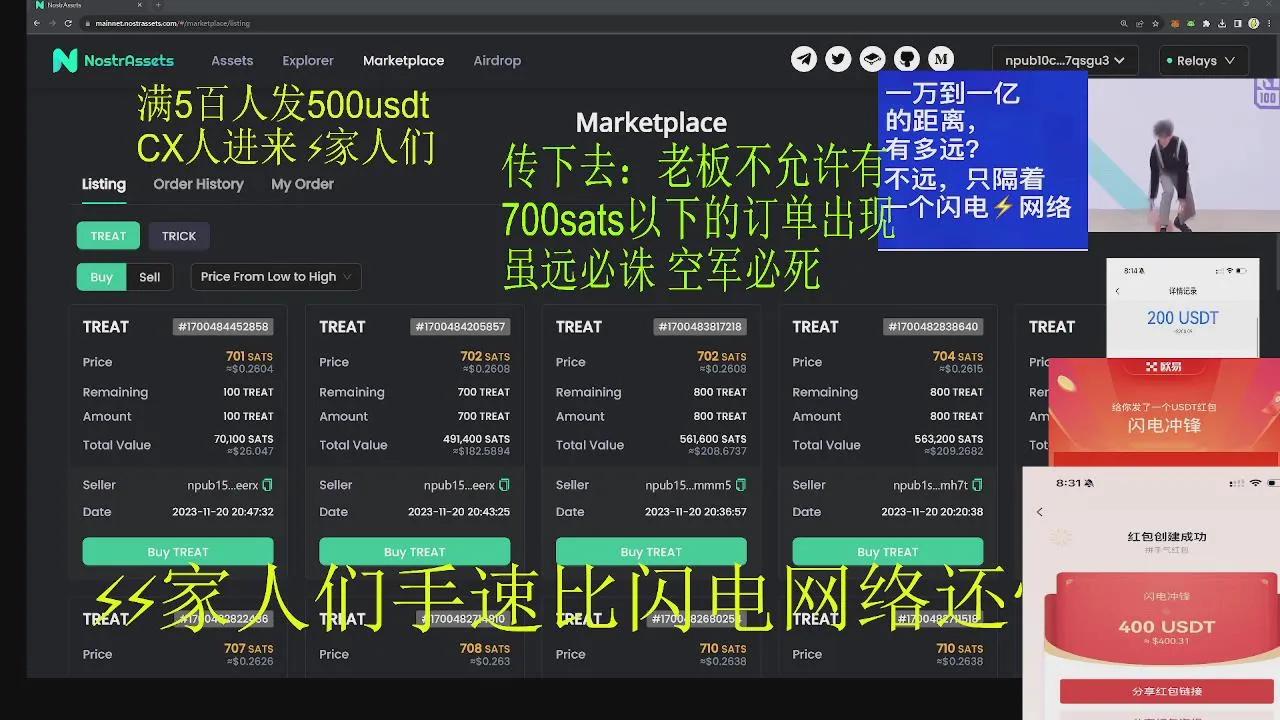Open the browser profile avatar
The image size is (1280, 720).
[1254, 23]
